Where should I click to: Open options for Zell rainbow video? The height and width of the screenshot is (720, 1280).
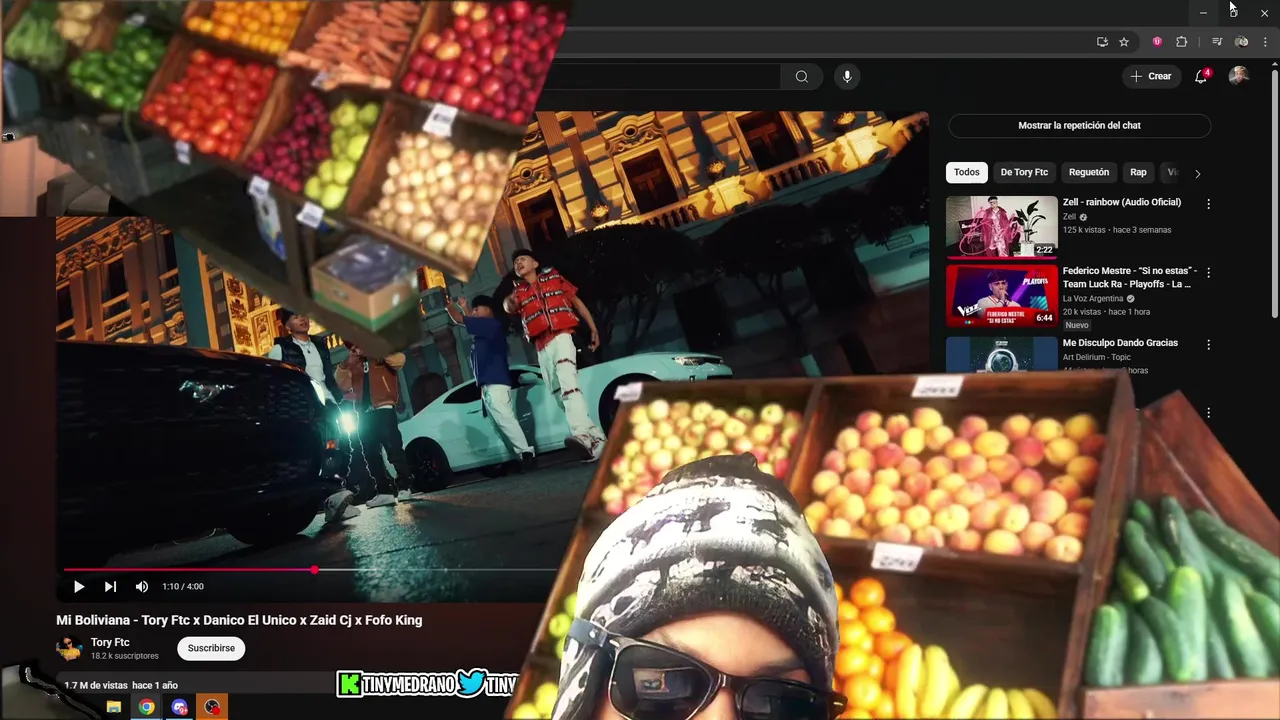[x=1208, y=204]
